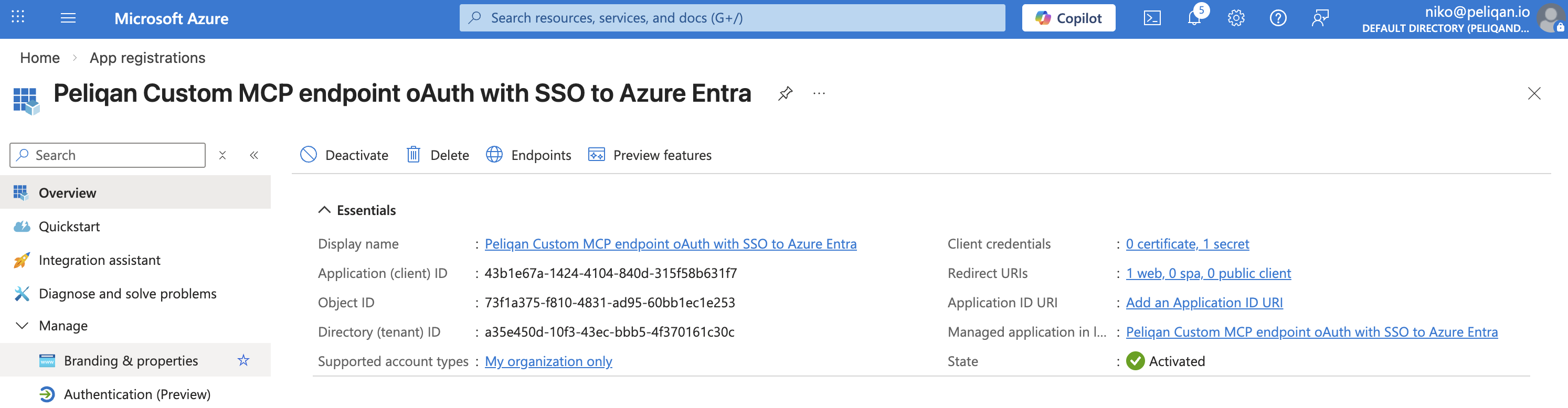Open the Help question mark icon
The height and width of the screenshot is (408, 1568).
coord(1278,18)
